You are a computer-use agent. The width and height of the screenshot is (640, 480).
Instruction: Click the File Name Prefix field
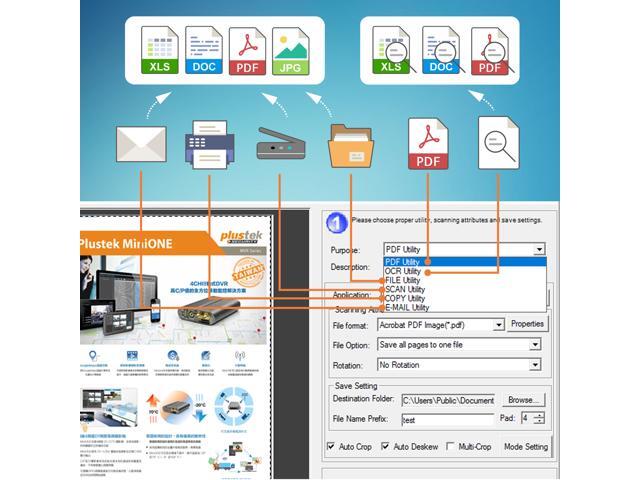click(x=446, y=419)
